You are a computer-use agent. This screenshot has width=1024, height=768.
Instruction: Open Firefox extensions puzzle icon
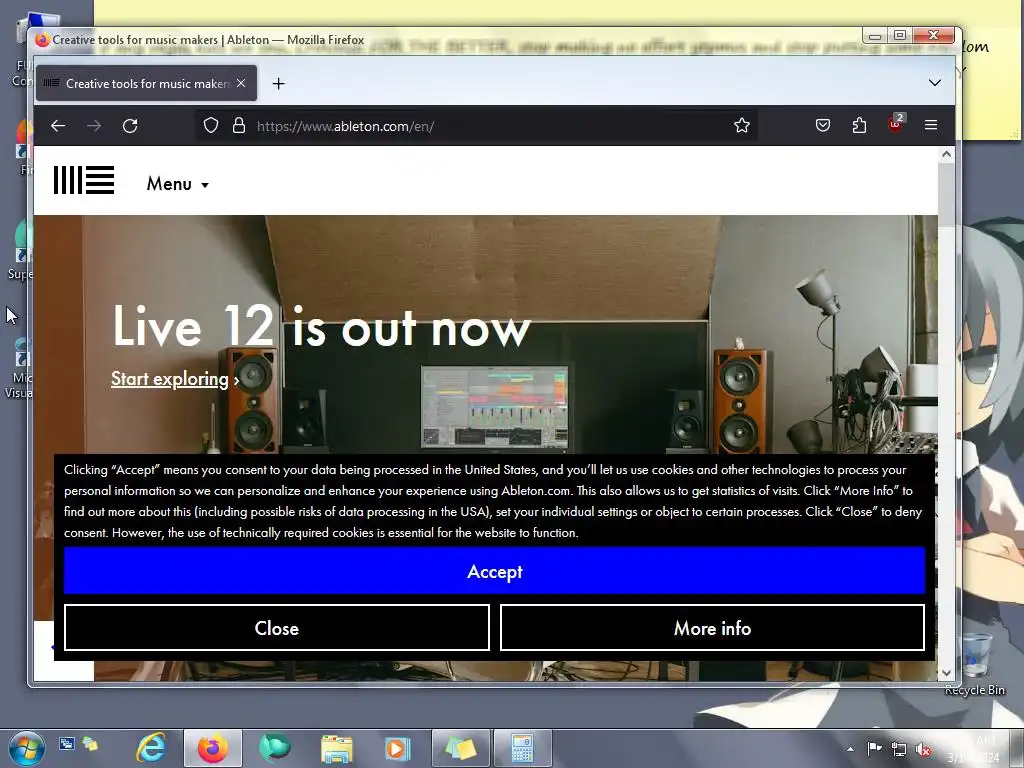pyautogui.click(x=859, y=125)
